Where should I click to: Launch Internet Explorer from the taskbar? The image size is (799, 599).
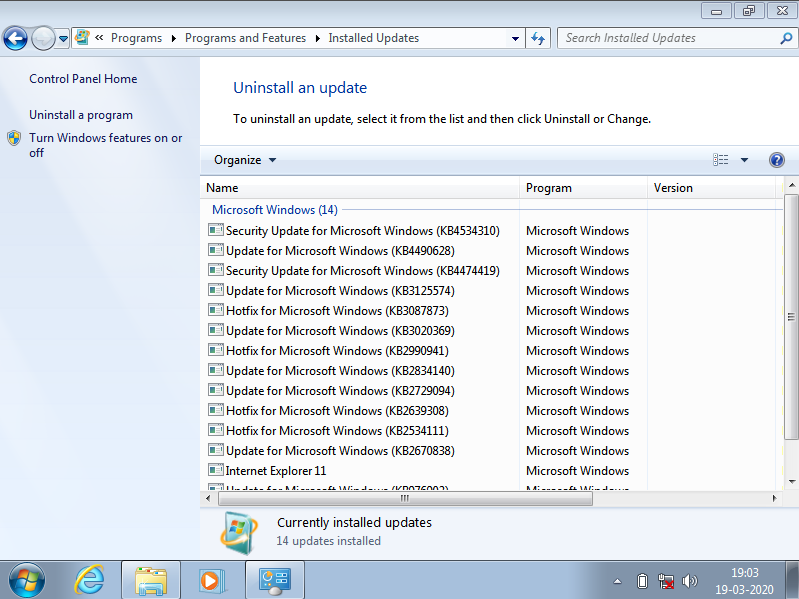click(x=90, y=580)
